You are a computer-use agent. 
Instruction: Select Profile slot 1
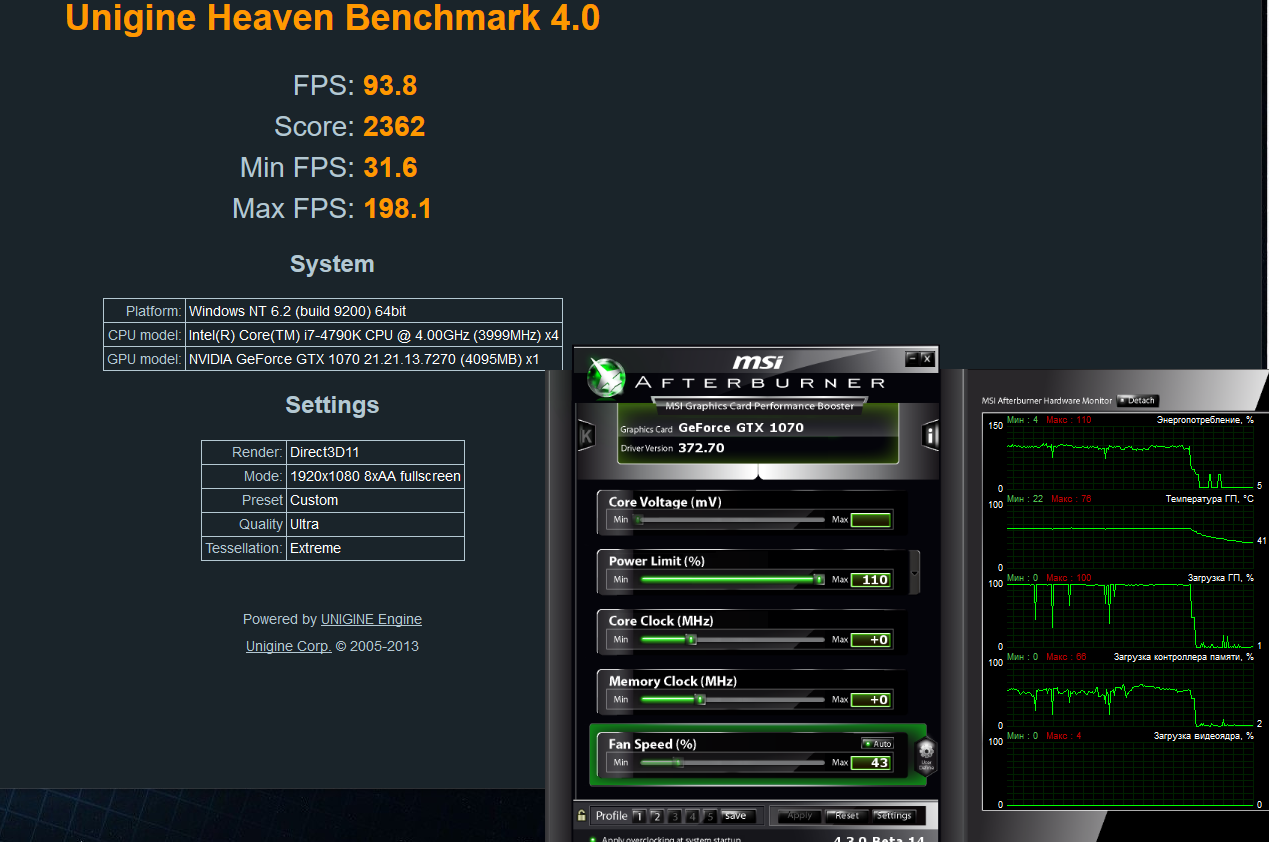639,816
